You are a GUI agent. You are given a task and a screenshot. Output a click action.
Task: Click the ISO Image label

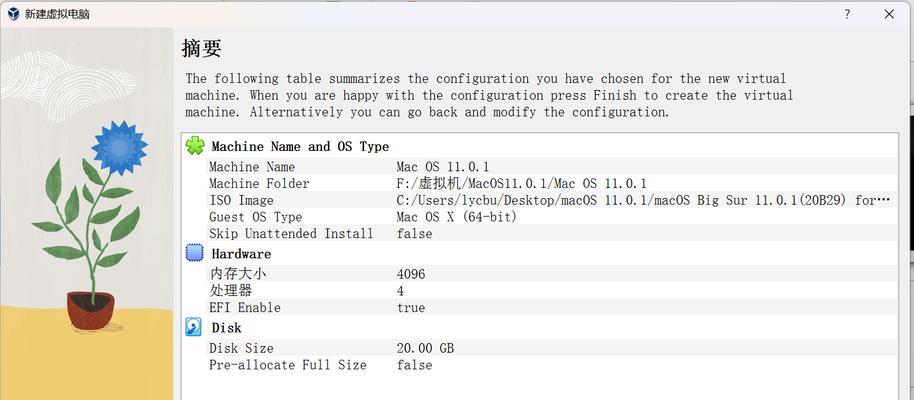click(241, 201)
